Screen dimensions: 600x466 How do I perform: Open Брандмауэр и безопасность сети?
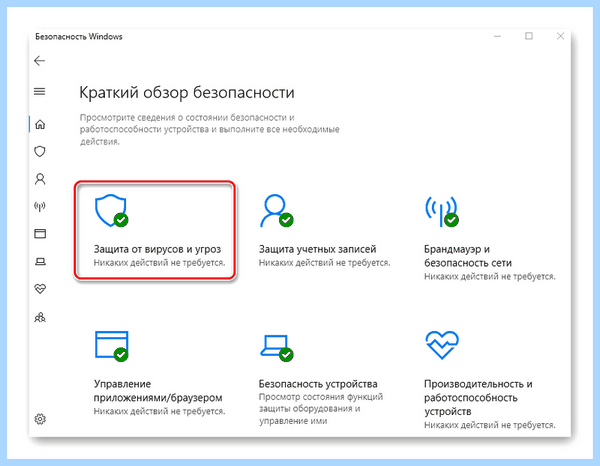[468, 256]
